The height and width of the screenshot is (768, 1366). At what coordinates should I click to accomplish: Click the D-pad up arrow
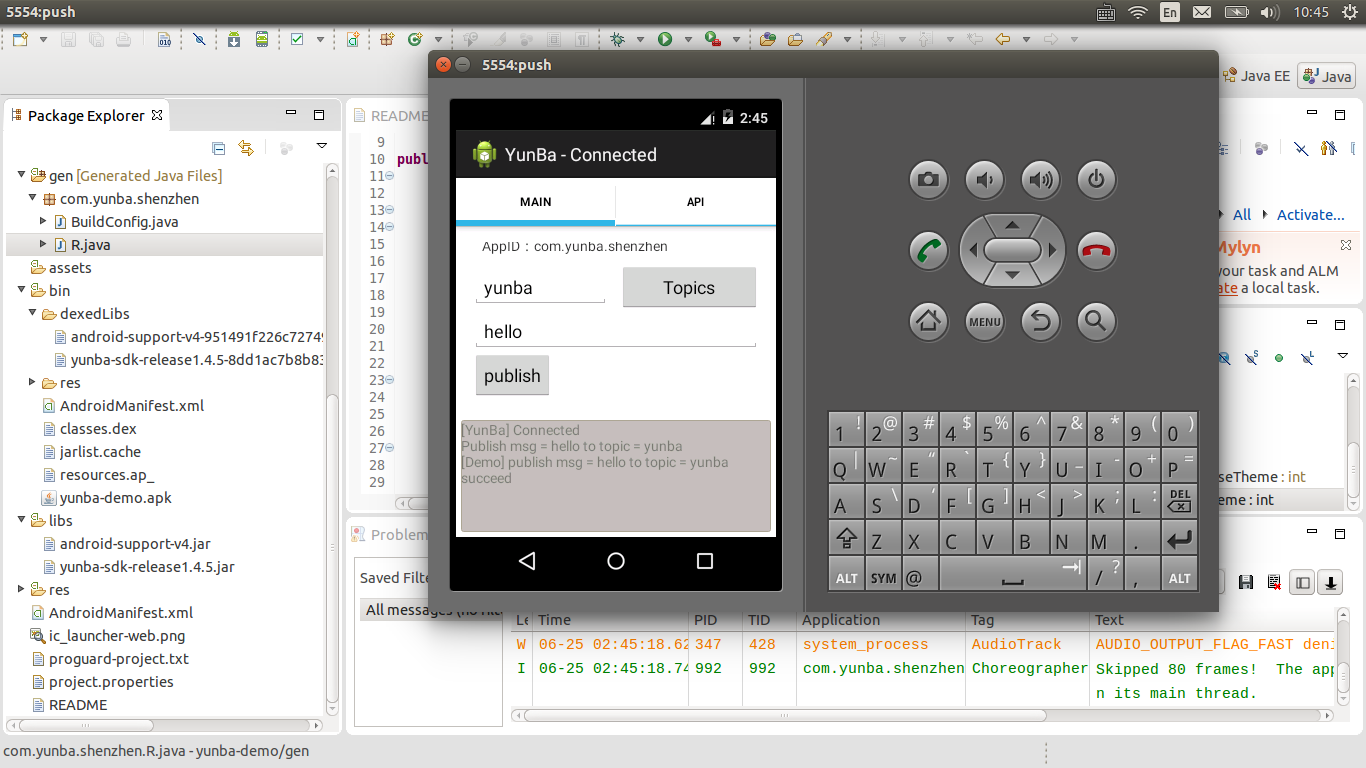[x=1013, y=223]
